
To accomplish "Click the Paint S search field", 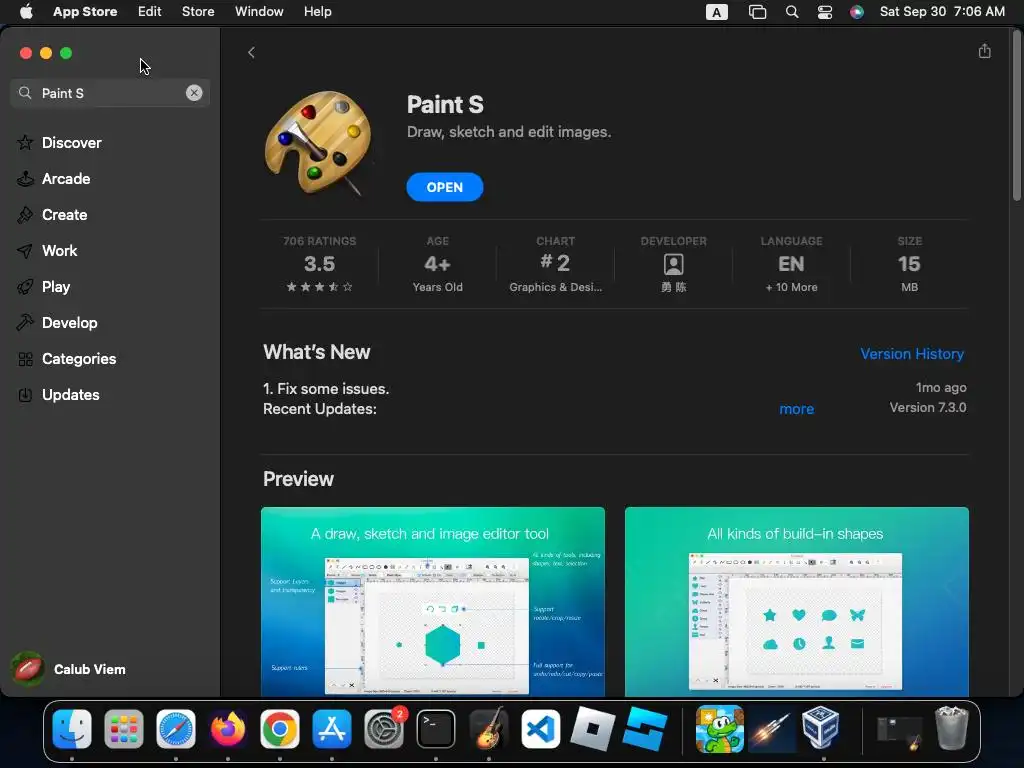I will 110,93.
